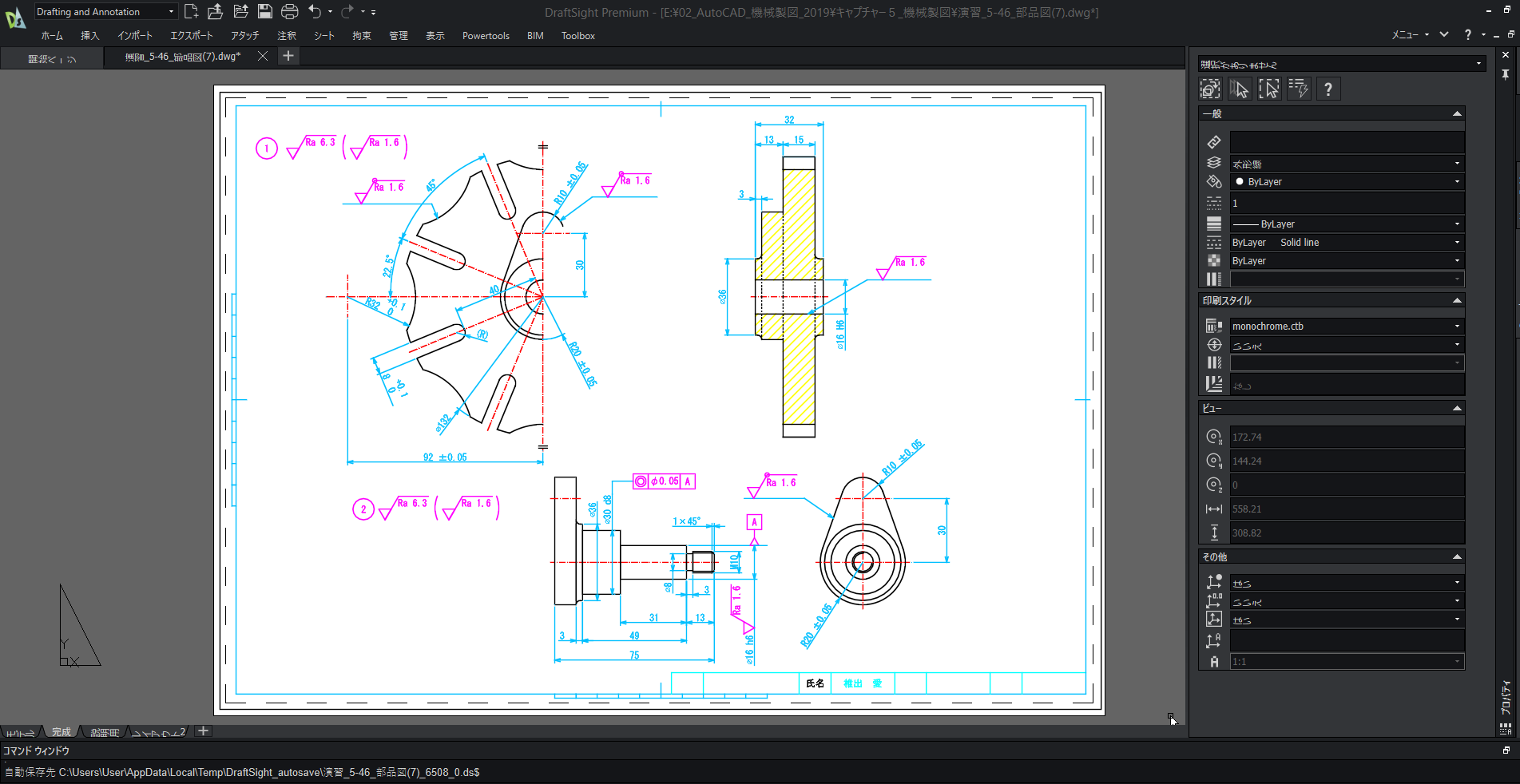Screen dimensions: 1520x784
Task: Open the Powertools ribbon tab
Action: coord(486,36)
